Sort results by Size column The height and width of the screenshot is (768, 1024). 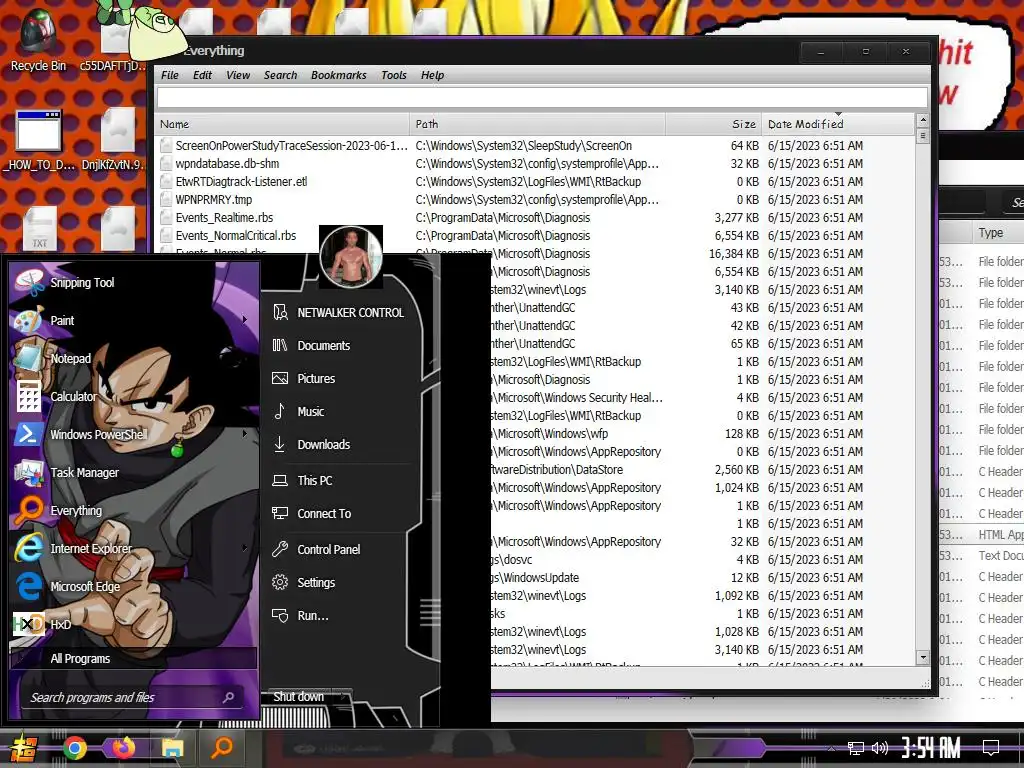713,124
